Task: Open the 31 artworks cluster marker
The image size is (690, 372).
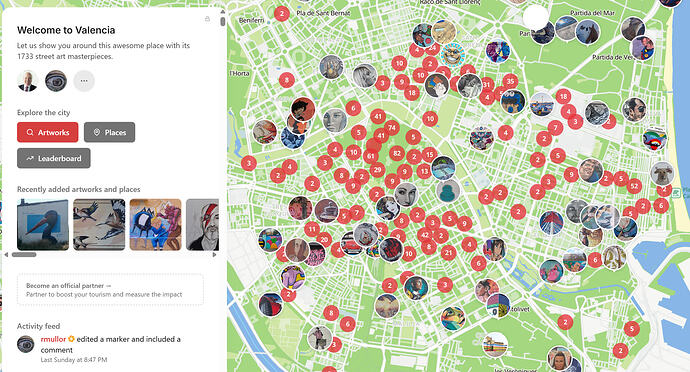Action: [486, 84]
